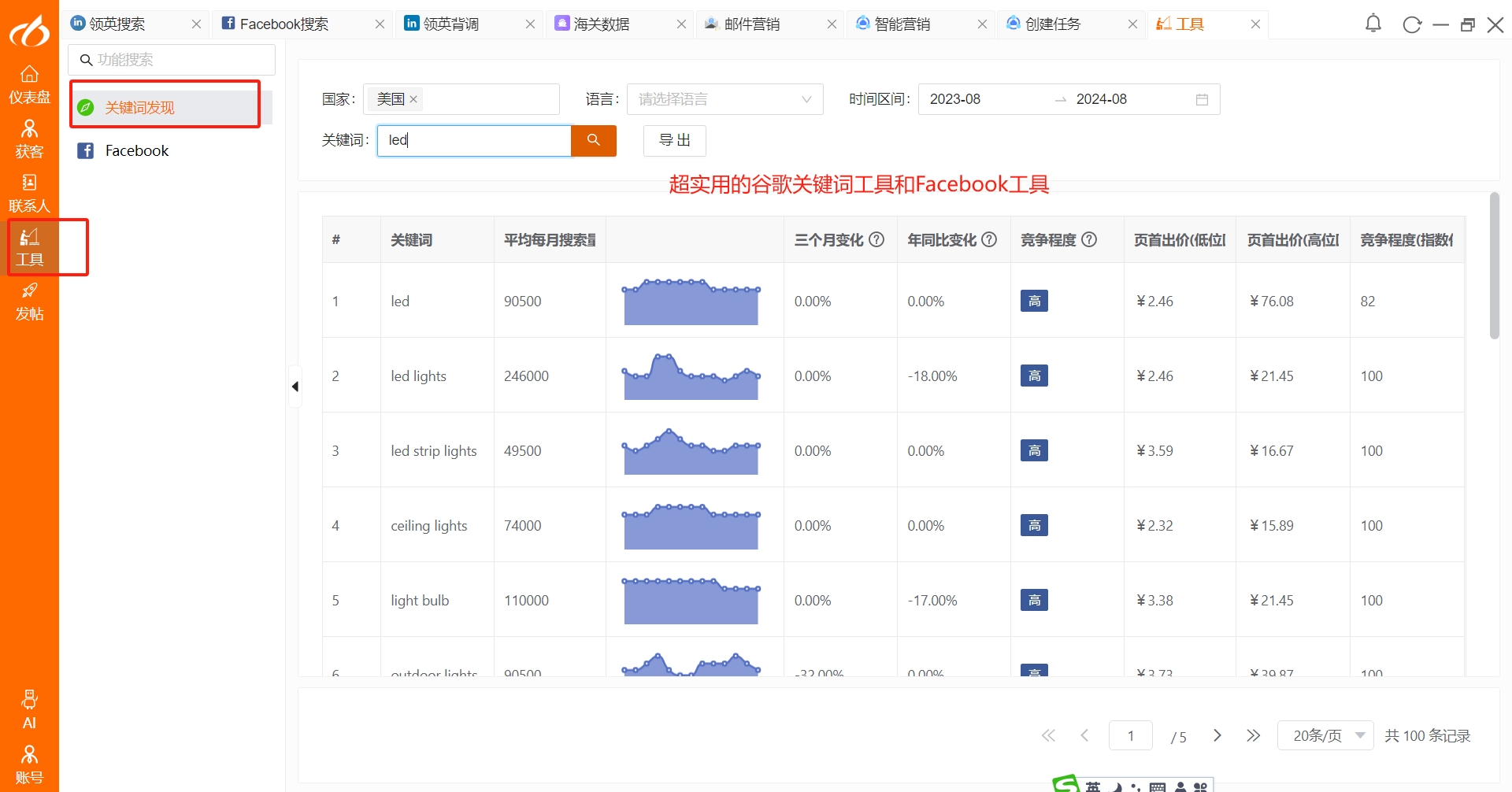Screen dimensions: 1512x792
Task: Close the 海关数据 tab
Action: pos(681,24)
